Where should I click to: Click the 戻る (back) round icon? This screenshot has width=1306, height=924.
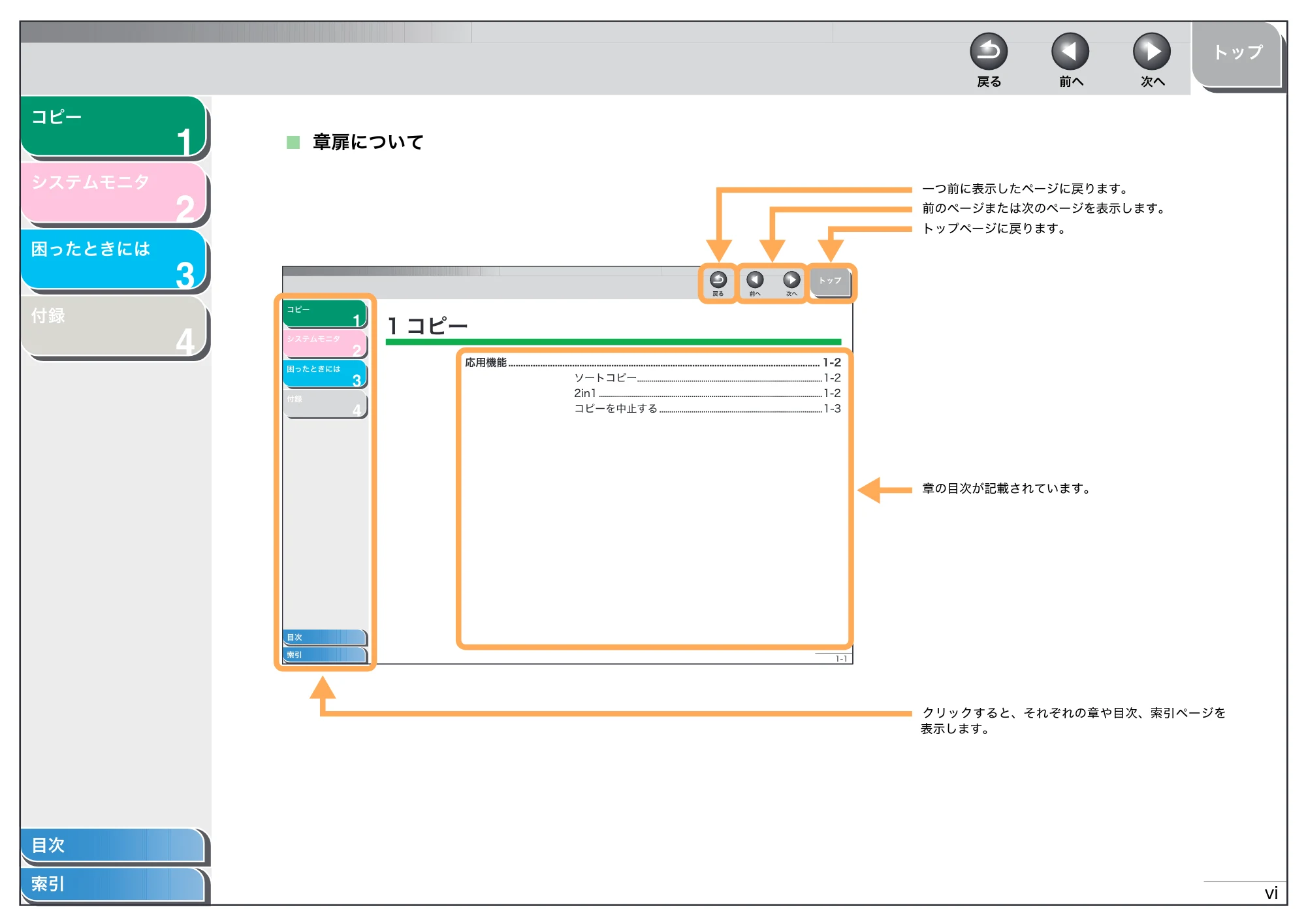[989, 52]
